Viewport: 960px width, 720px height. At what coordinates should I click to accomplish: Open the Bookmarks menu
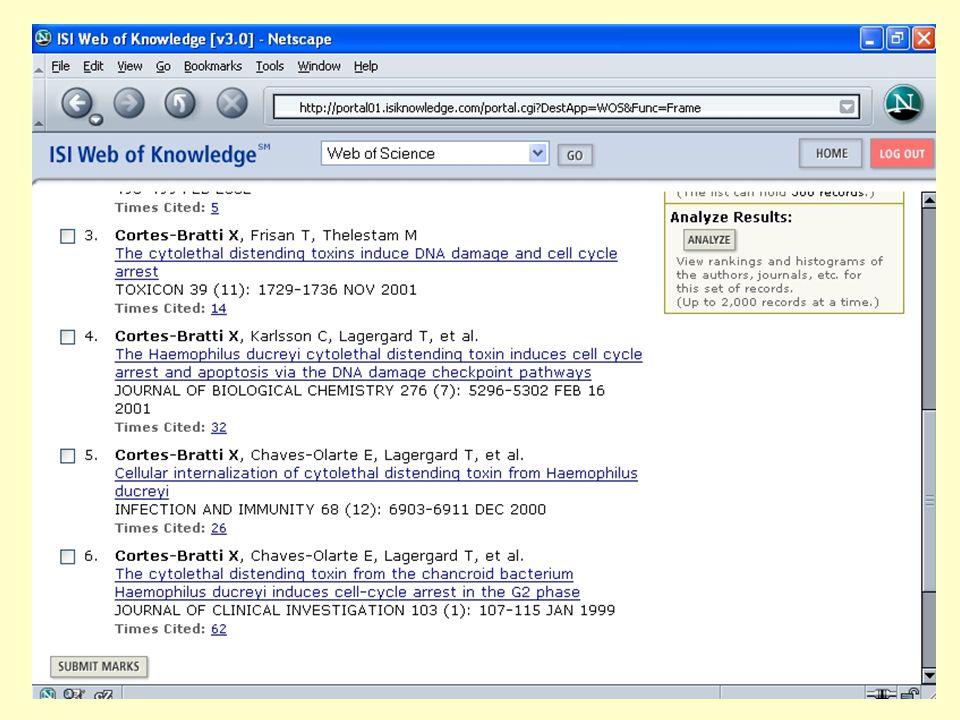pos(212,66)
